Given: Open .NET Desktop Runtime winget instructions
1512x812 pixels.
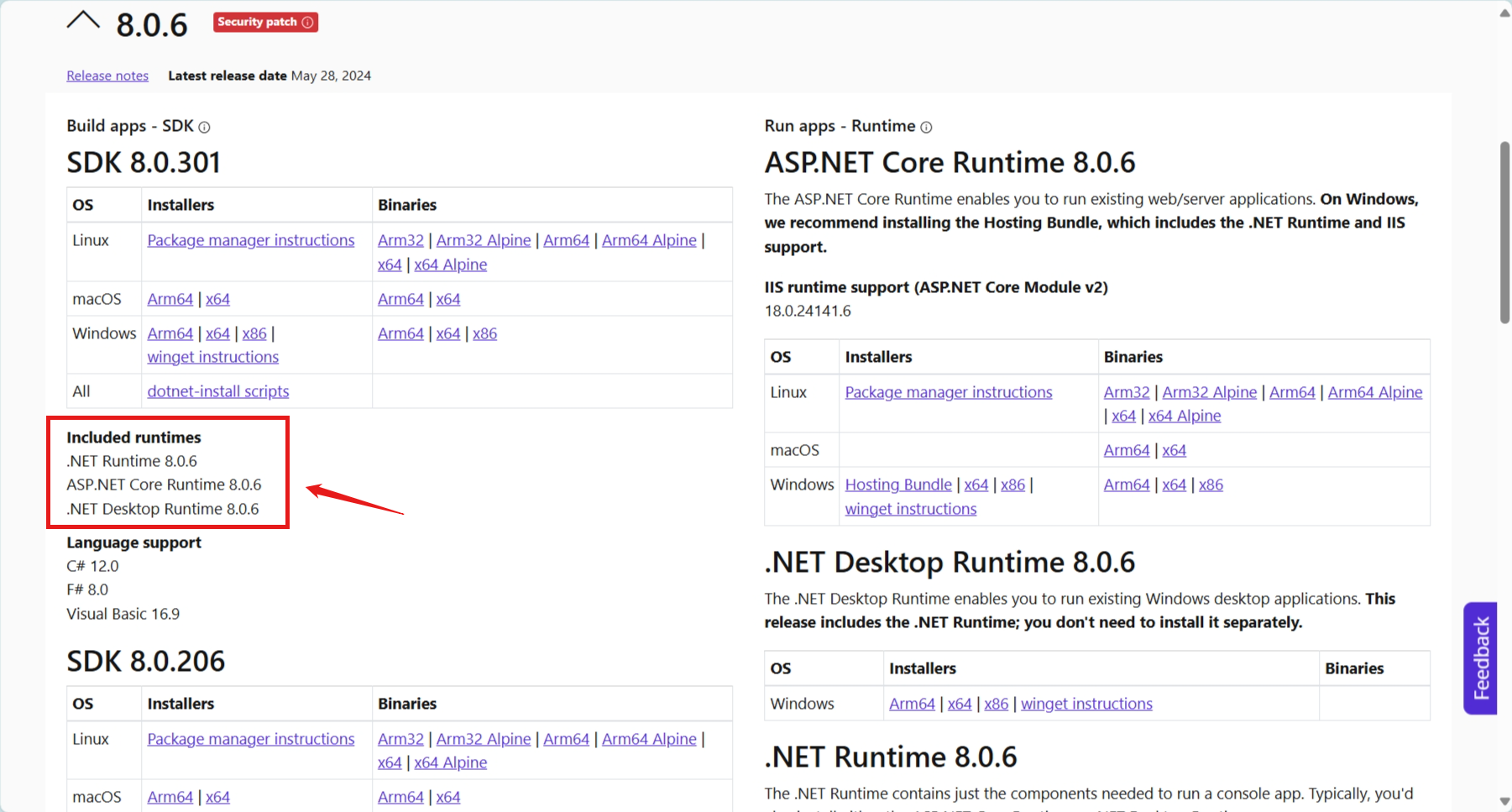Looking at the screenshot, I should coord(1087,704).
